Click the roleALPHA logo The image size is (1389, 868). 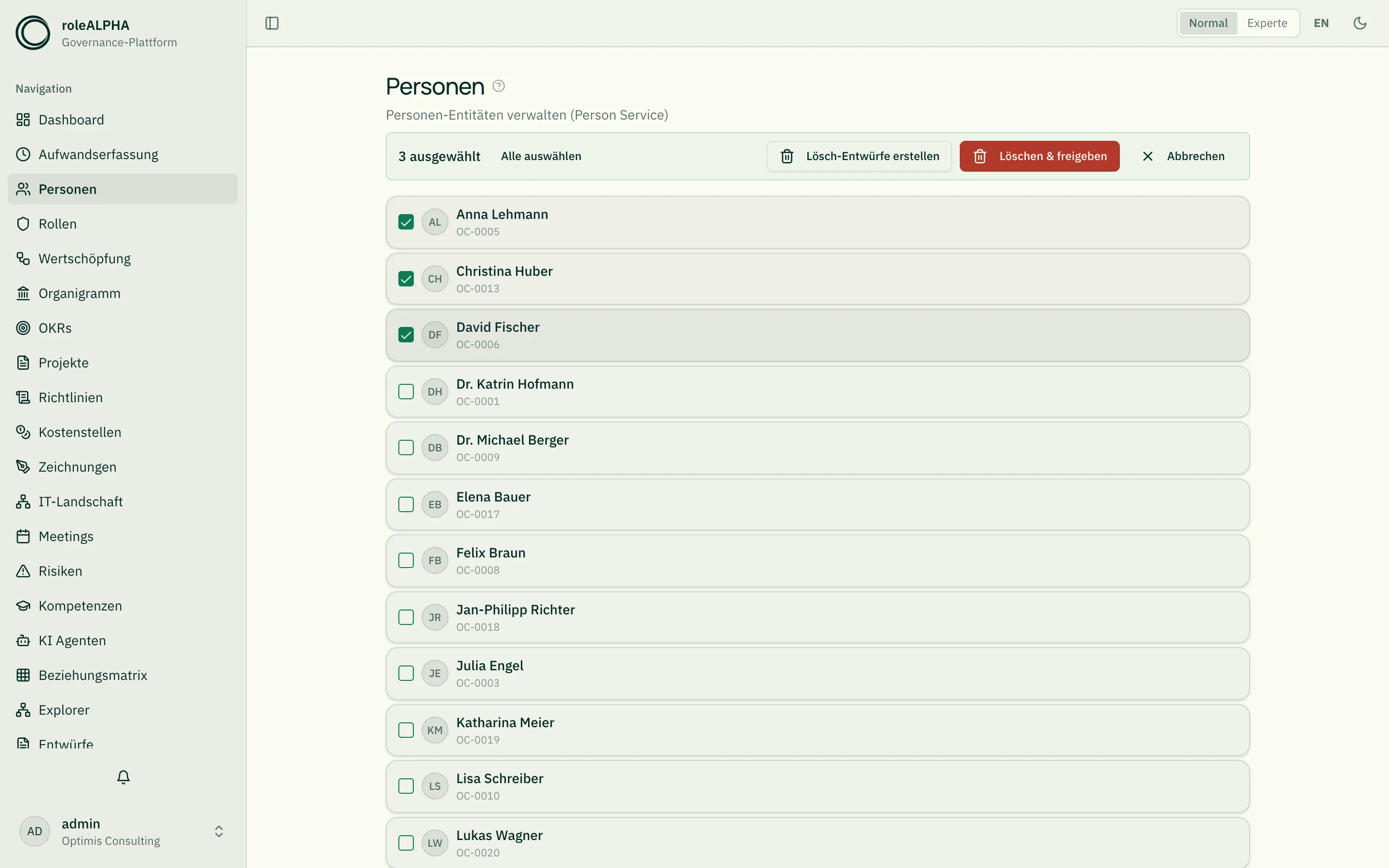pyautogui.click(x=33, y=33)
